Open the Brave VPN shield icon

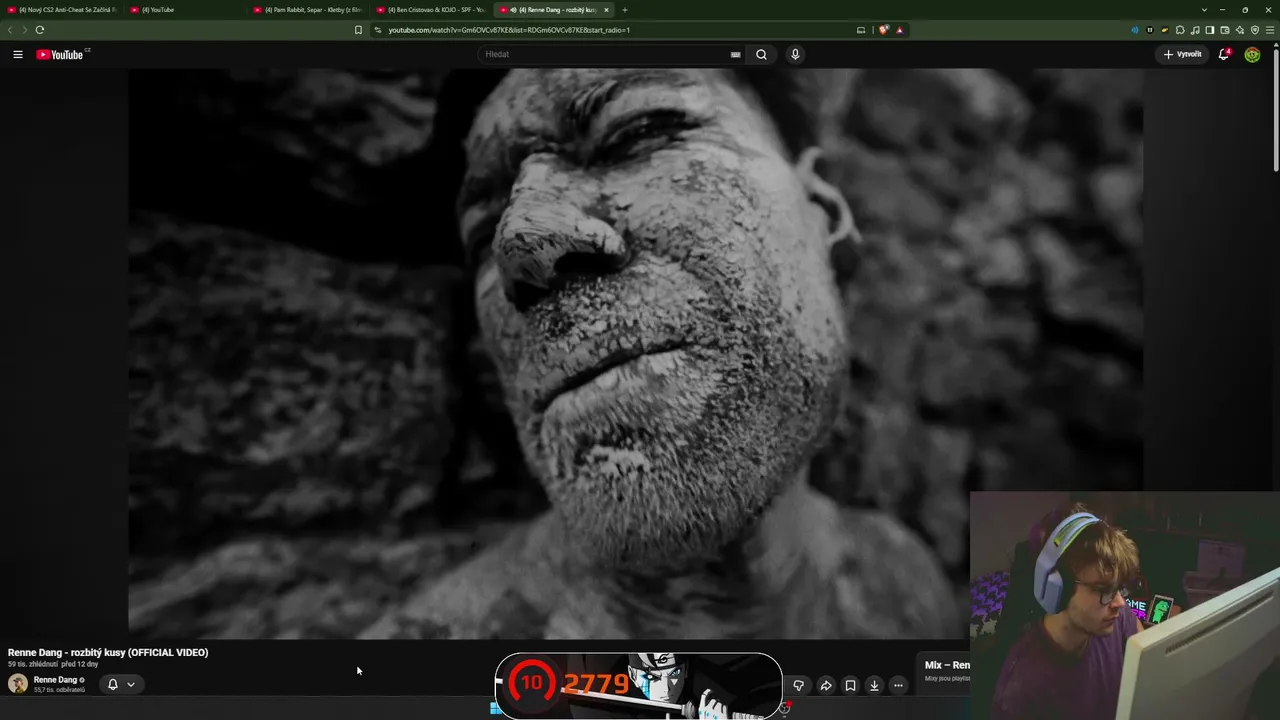click(1255, 30)
